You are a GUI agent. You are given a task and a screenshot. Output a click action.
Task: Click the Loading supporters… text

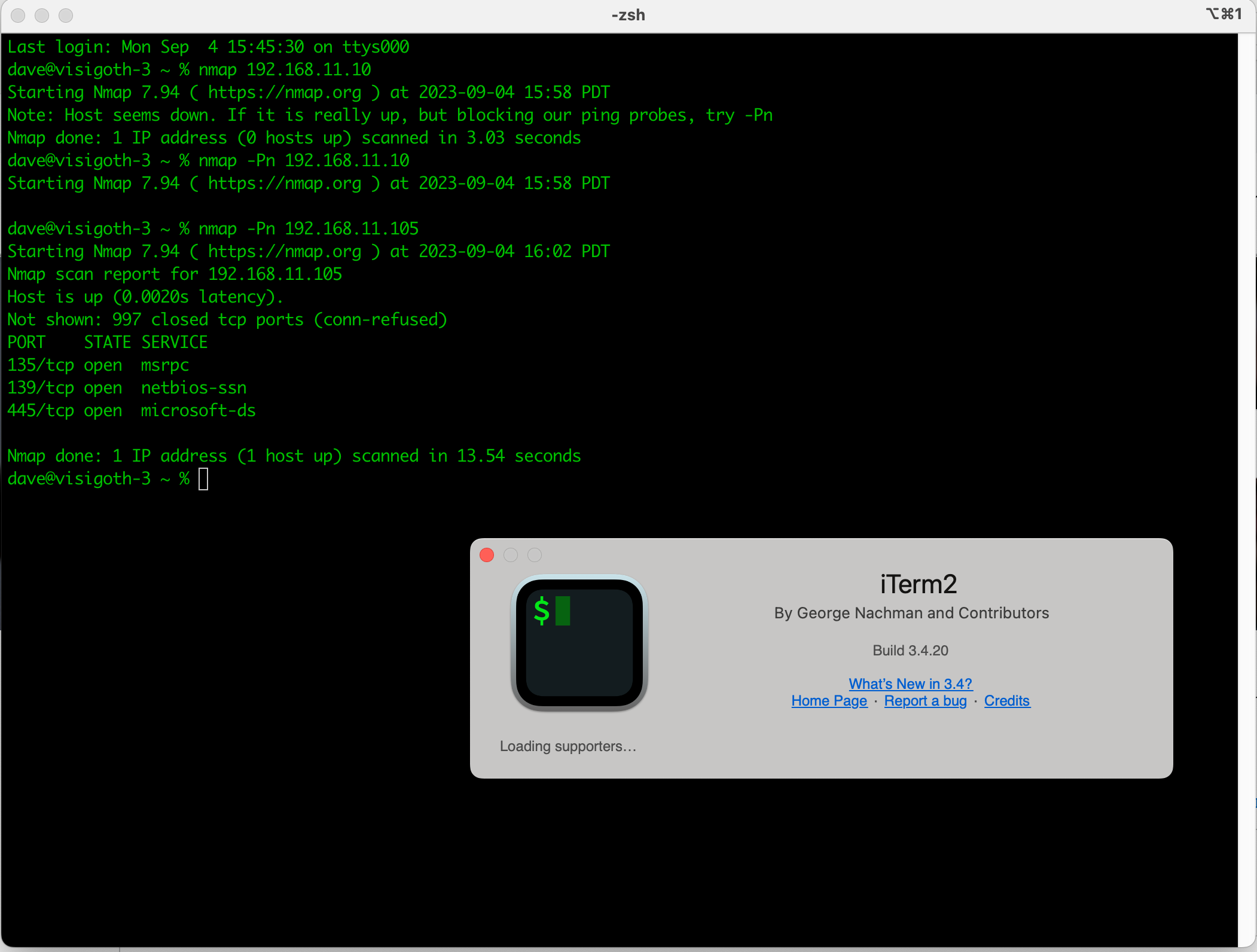(x=568, y=746)
